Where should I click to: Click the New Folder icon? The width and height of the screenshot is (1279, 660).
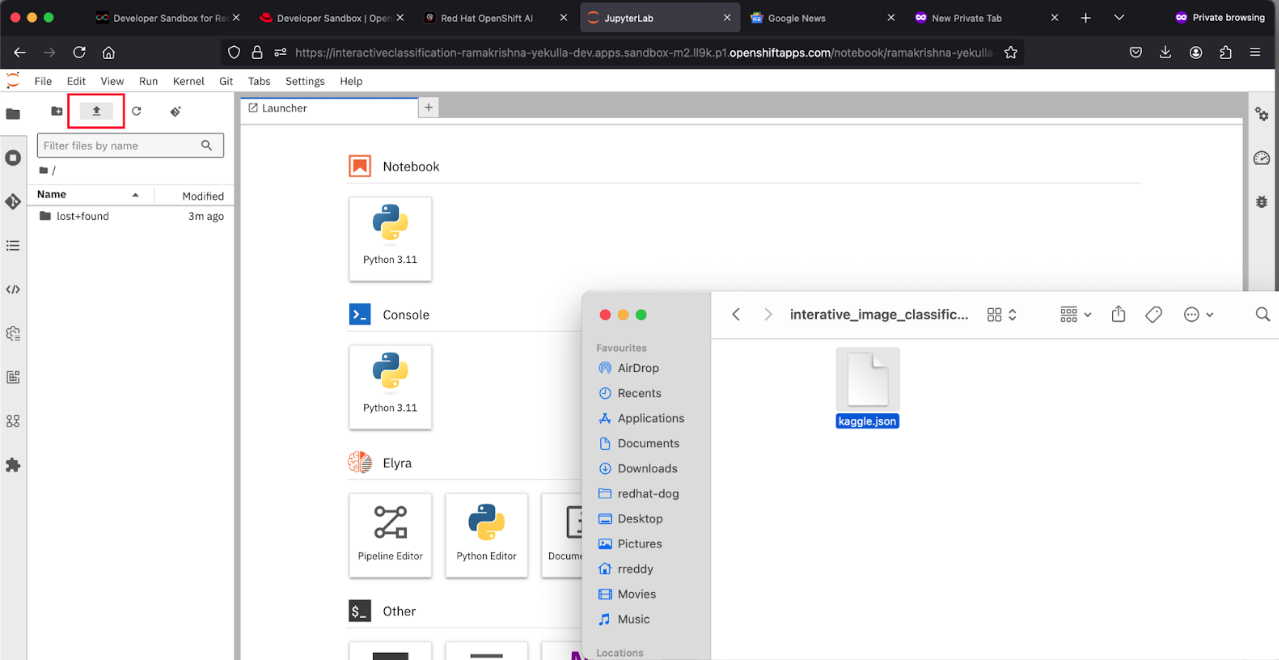(x=57, y=111)
